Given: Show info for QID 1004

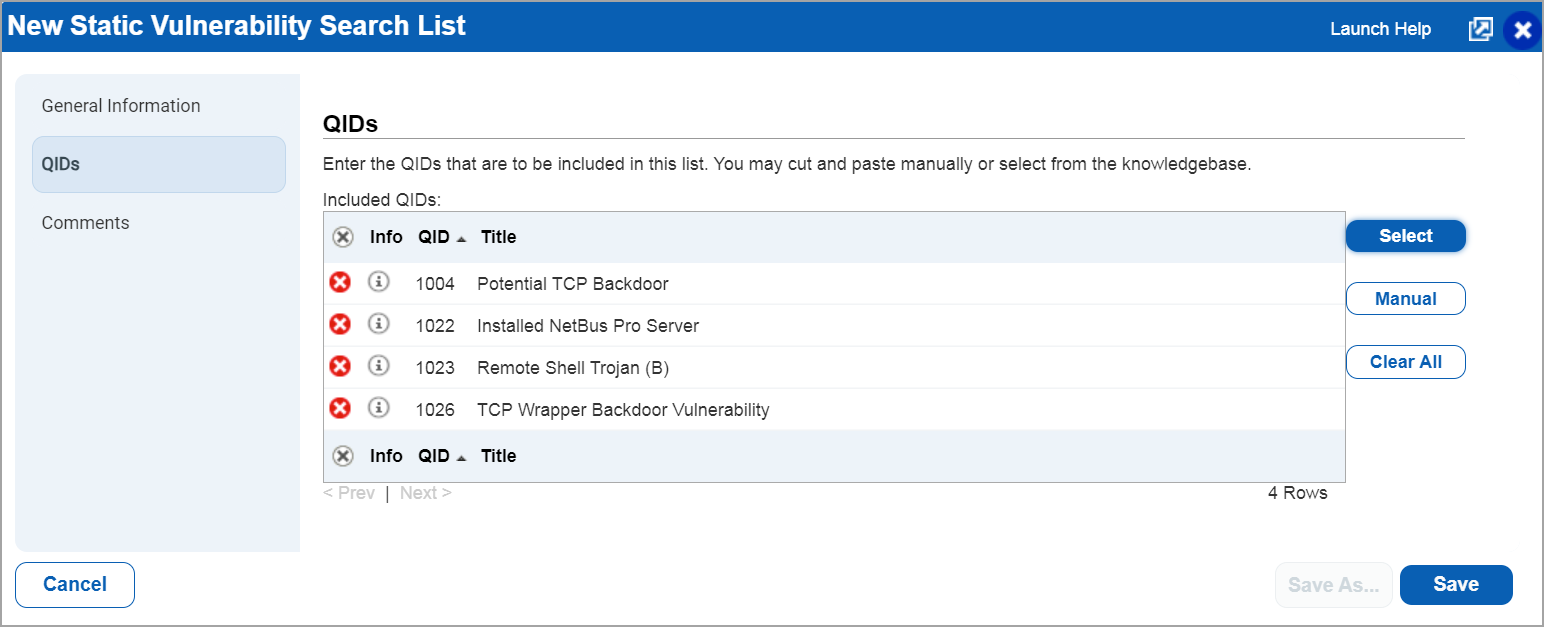Looking at the screenshot, I should pos(378,282).
